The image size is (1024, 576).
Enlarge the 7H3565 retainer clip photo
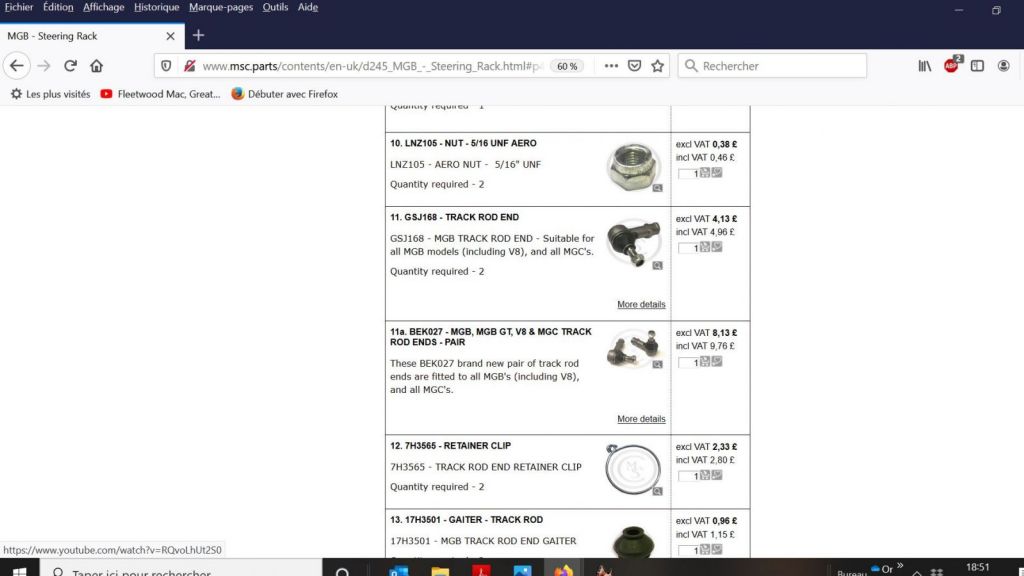[x=632, y=469]
